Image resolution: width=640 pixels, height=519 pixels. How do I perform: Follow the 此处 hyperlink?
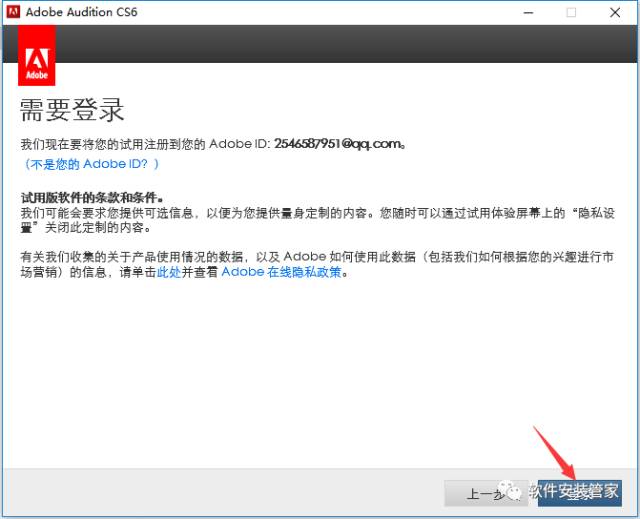pyautogui.click(x=168, y=272)
